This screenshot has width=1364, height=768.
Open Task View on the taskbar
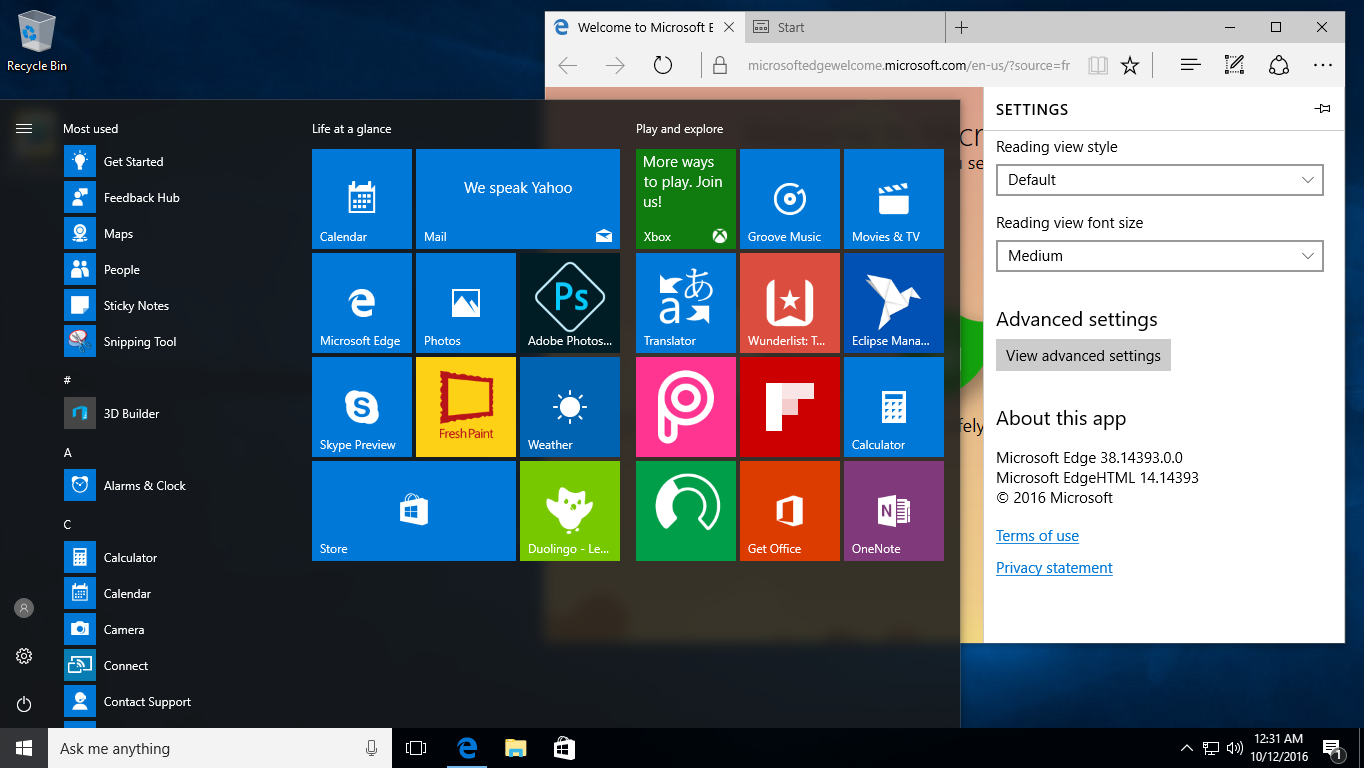(x=416, y=748)
